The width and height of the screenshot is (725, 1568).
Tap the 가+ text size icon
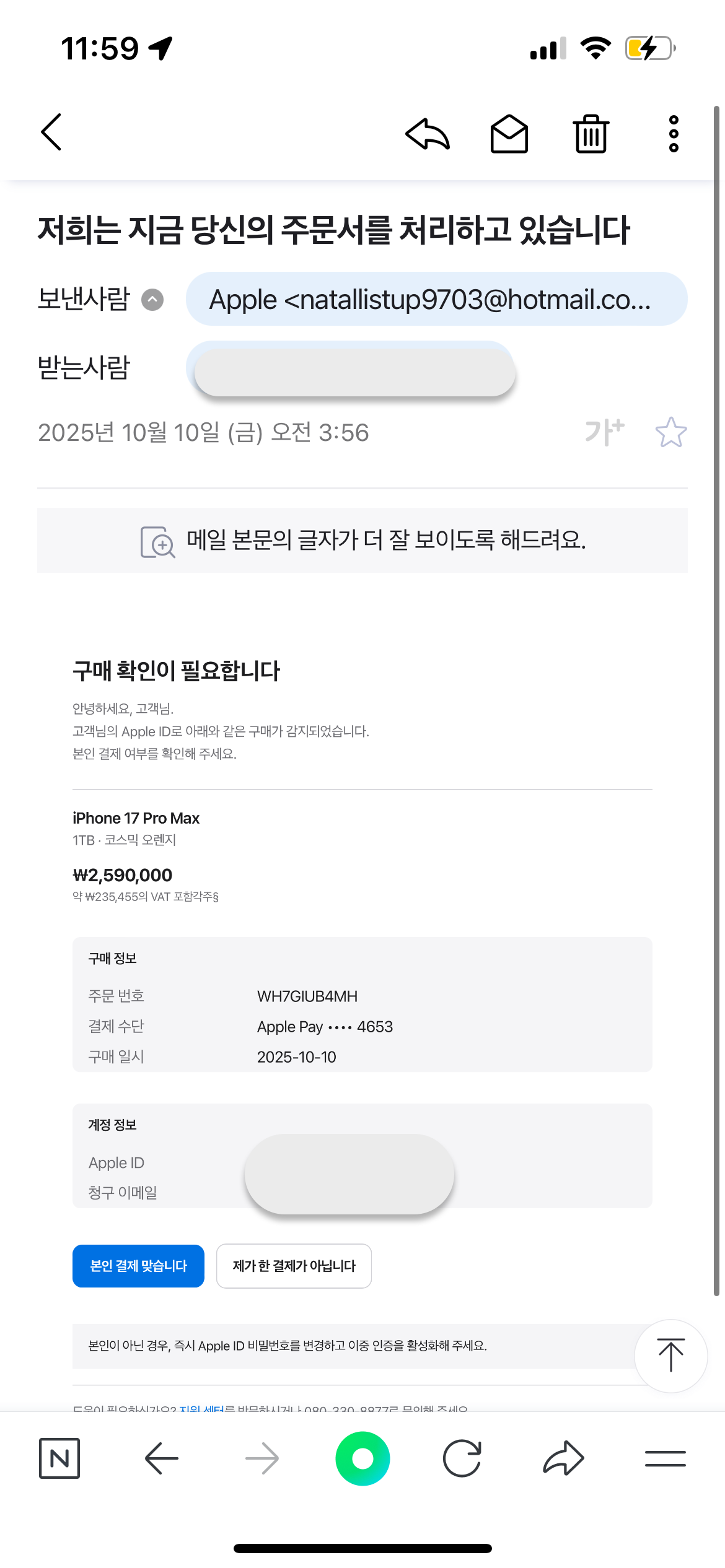point(604,432)
